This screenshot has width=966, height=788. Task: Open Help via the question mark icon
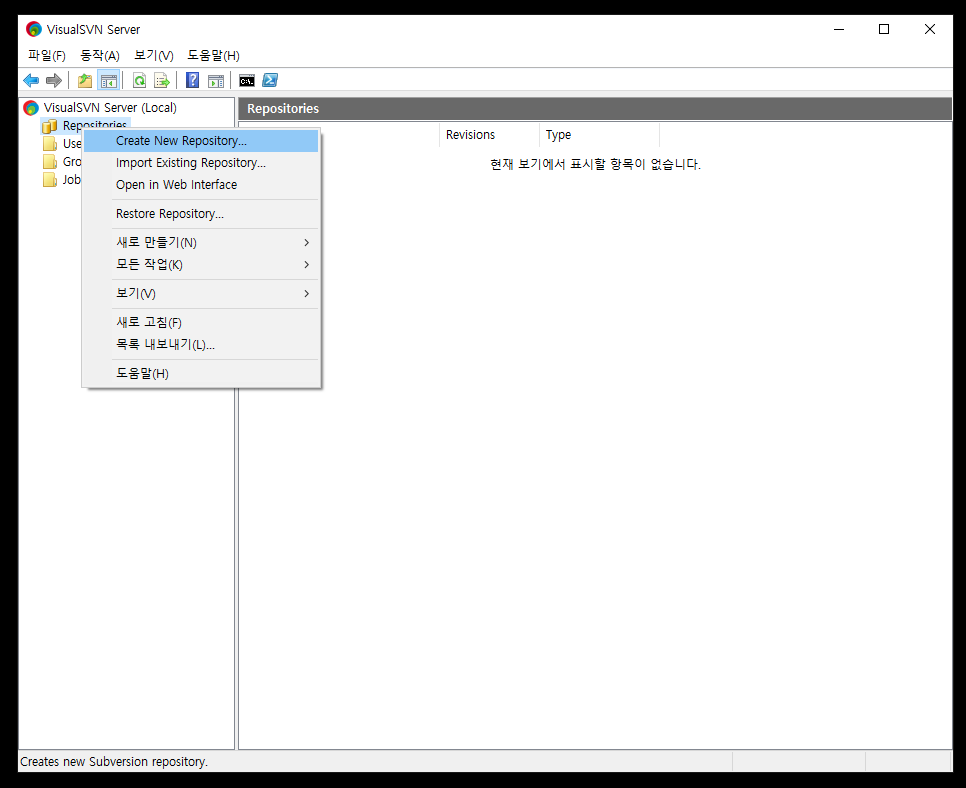(x=193, y=80)
